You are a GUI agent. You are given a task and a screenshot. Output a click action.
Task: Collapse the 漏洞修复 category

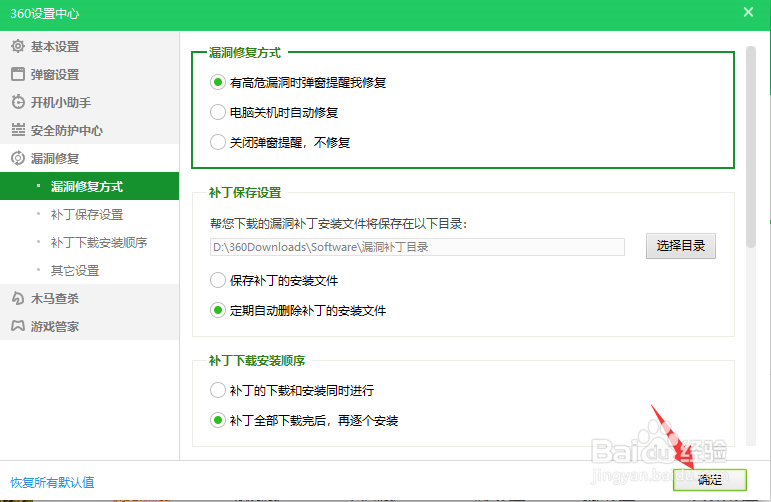pyautogui.click(x=89, y=158)
